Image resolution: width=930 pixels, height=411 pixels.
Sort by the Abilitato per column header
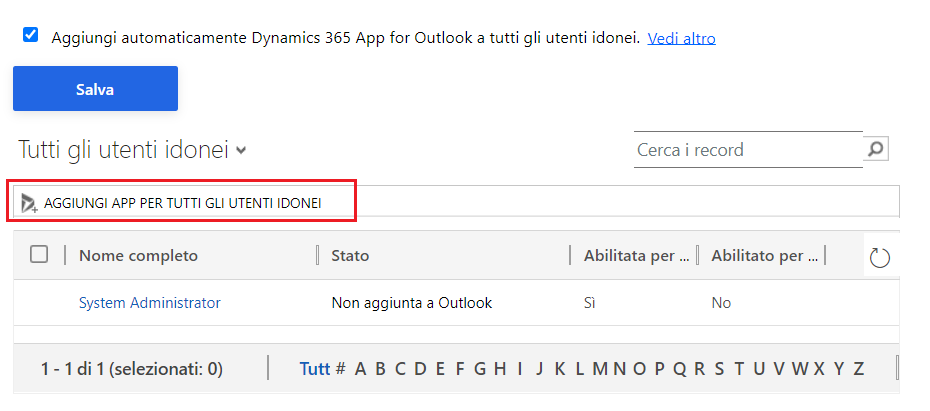[x=765, y=256]
